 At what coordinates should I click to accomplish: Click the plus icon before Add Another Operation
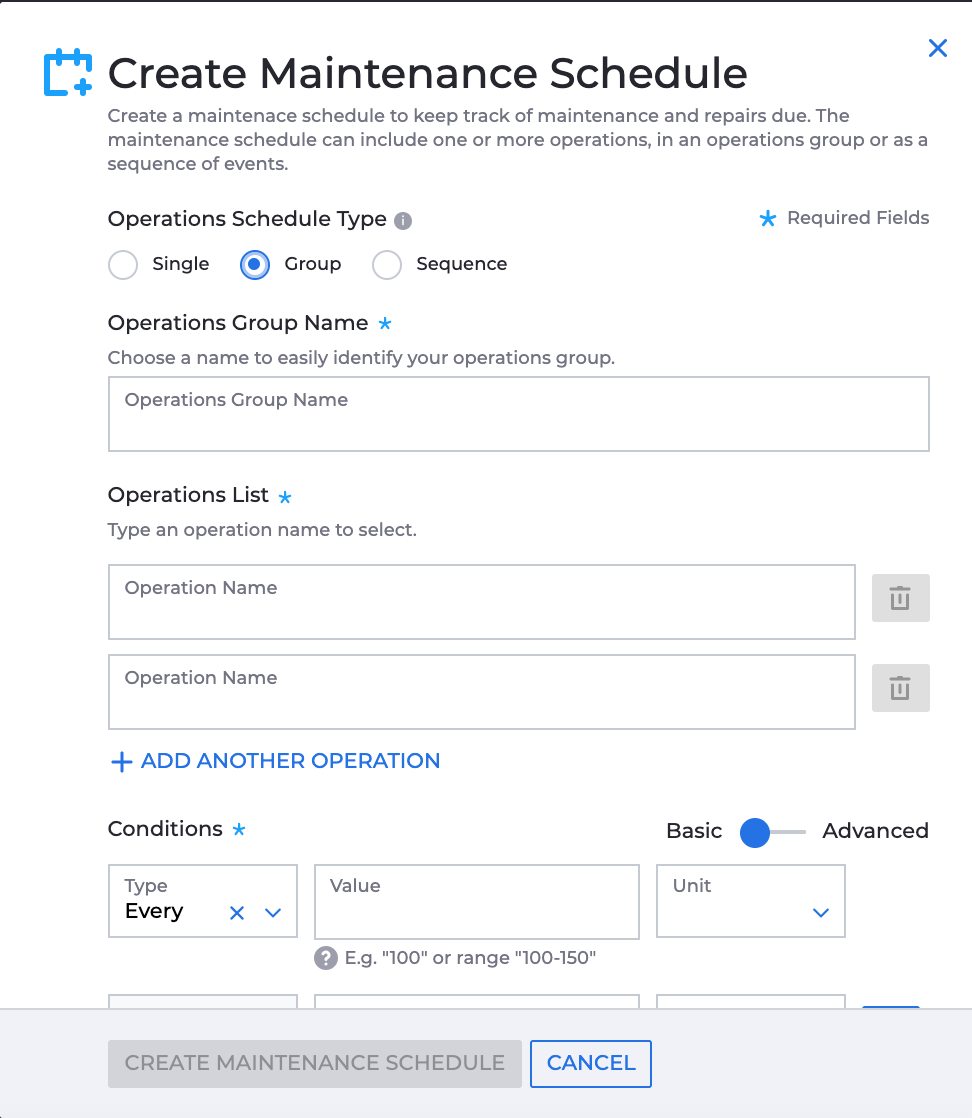[122, 761]
